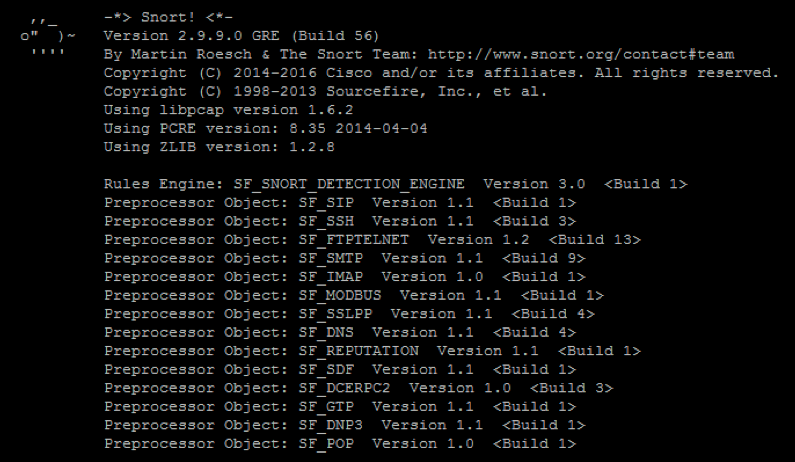
Task: Click the SF_SNORT_DETECTION_ENGINE rules engine line
Action: click(x=395, y=185)
